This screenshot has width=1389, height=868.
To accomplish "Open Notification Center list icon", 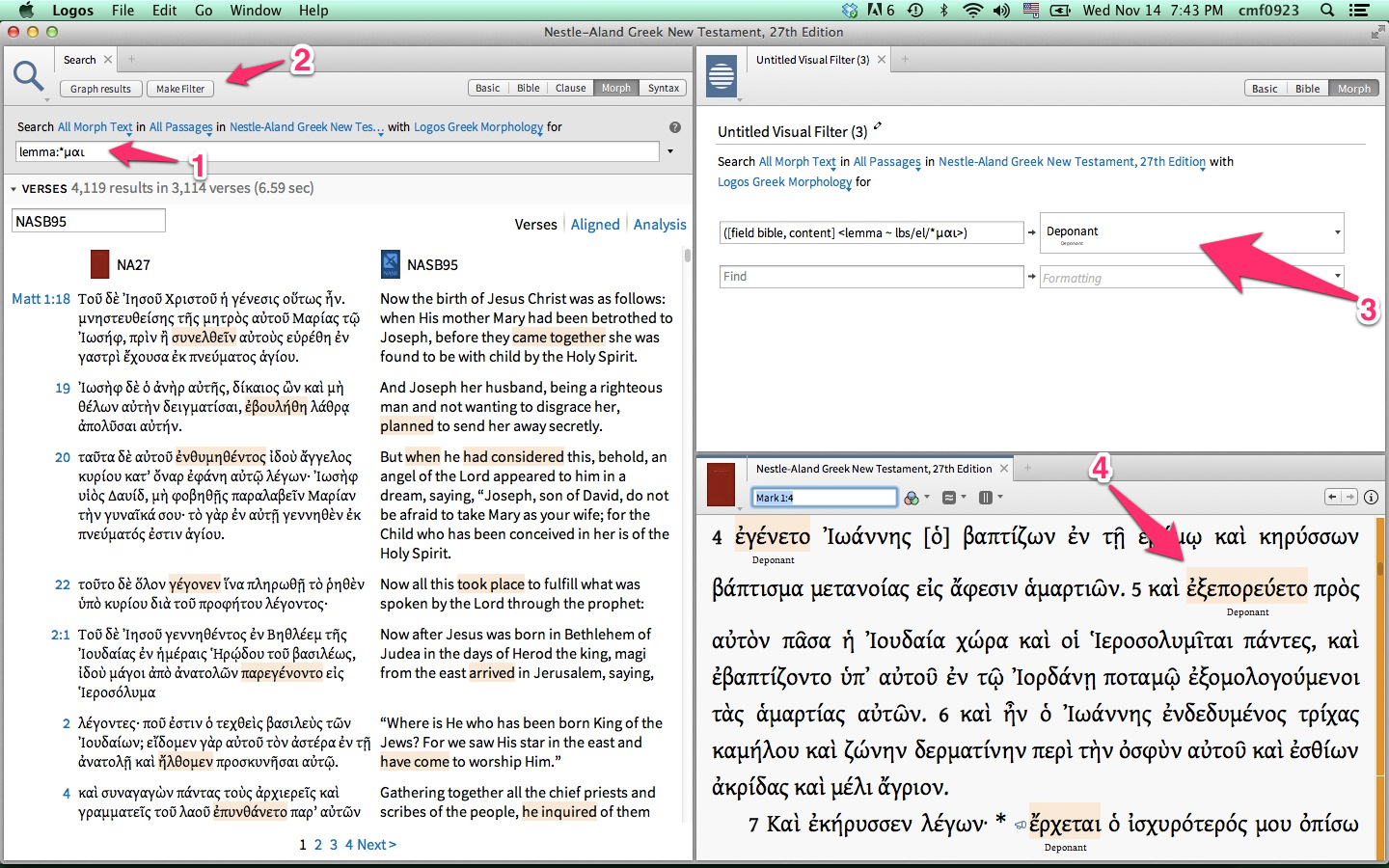I will [1359, 10].
